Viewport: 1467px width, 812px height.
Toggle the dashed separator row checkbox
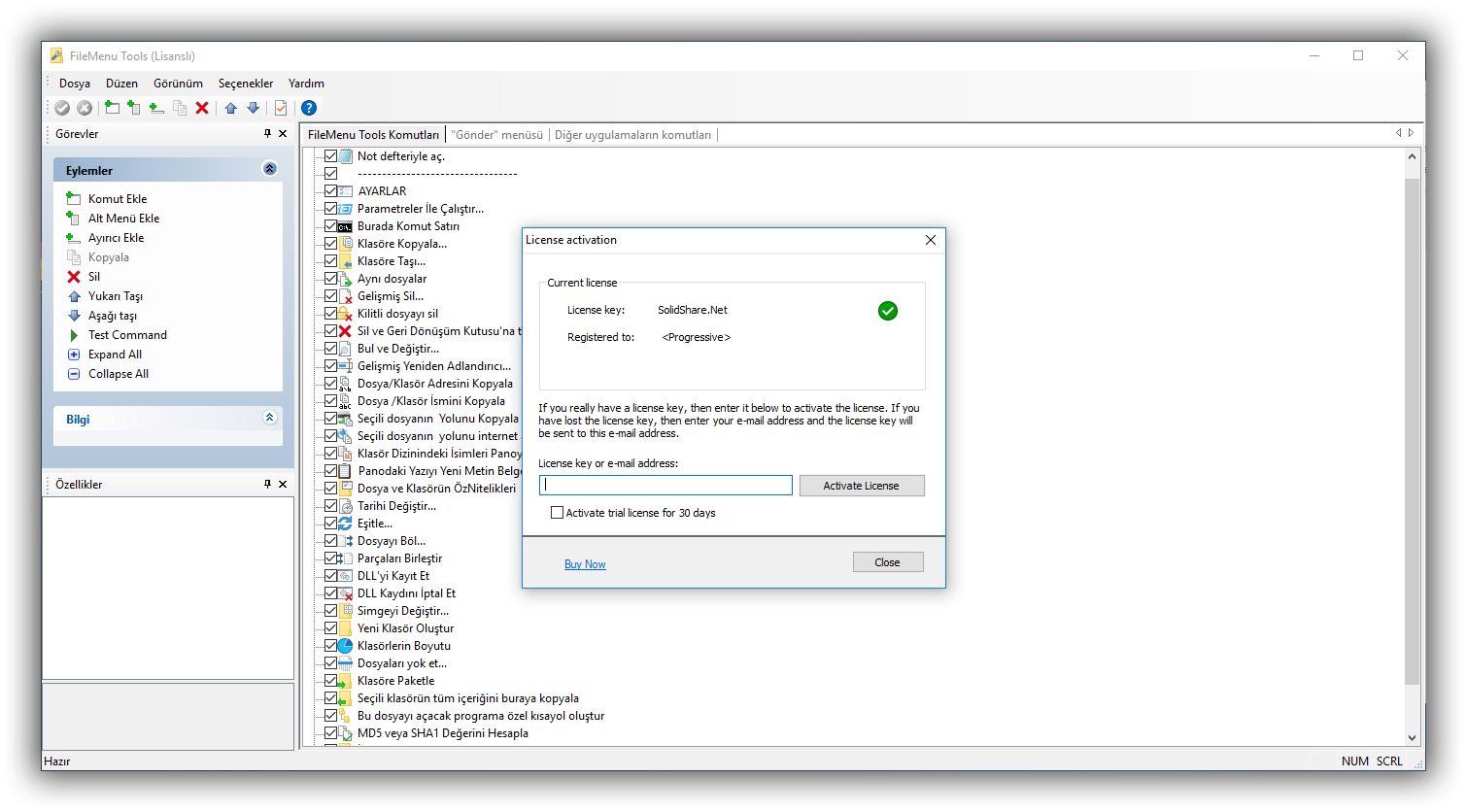point(330,174)
